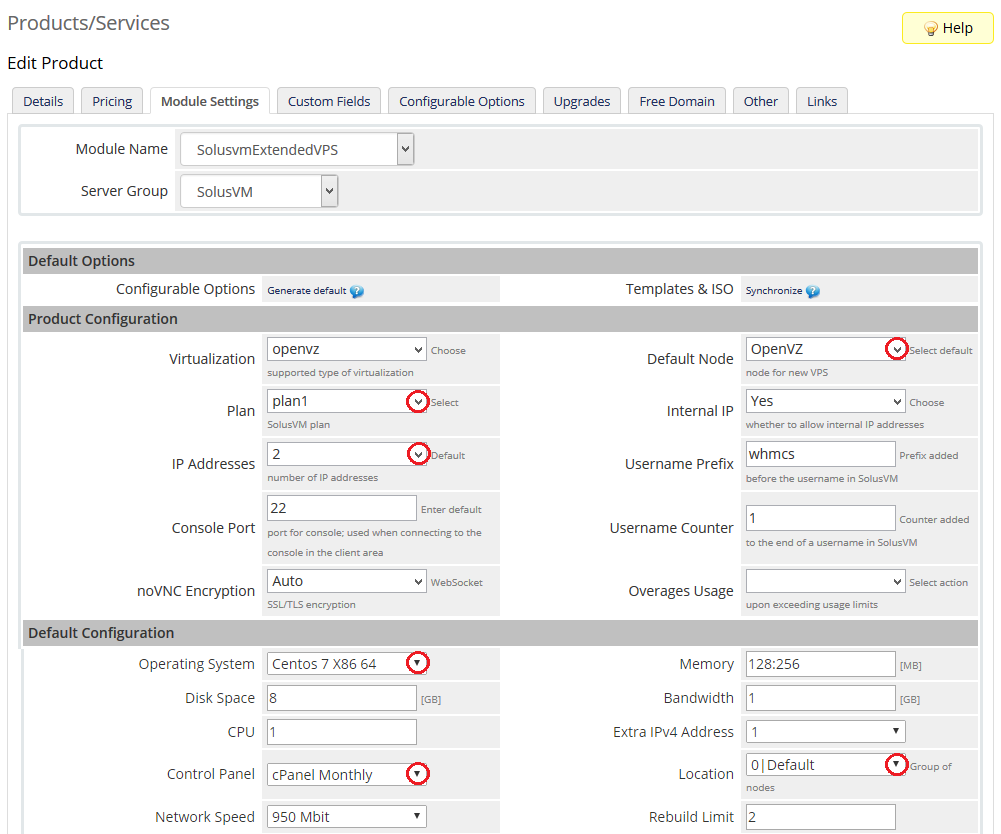Expand the Overages Usage dropdown
Viewport: 1001px width, 834px height.
click(825, 581)
